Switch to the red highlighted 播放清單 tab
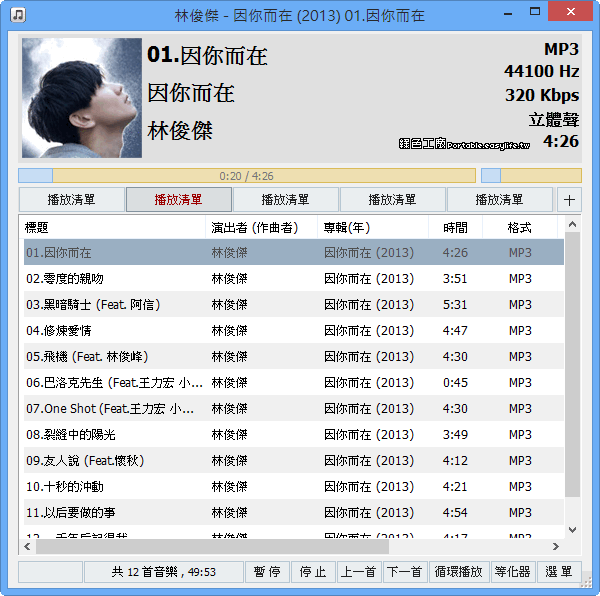The height and width of the screenshot is (596, 600). pyautogui.click(x=178, y=199)
